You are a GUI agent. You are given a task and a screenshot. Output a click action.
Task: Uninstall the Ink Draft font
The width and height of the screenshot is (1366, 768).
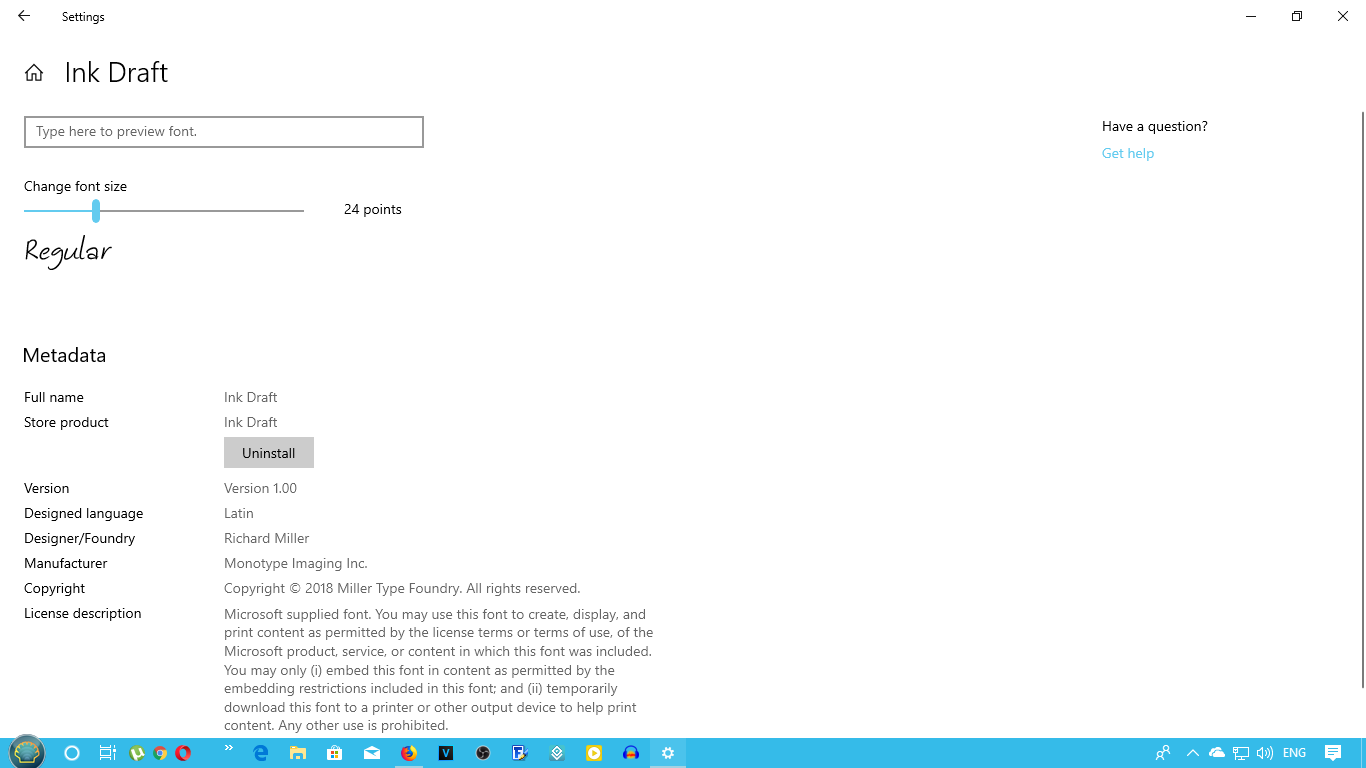pos(269,453)
